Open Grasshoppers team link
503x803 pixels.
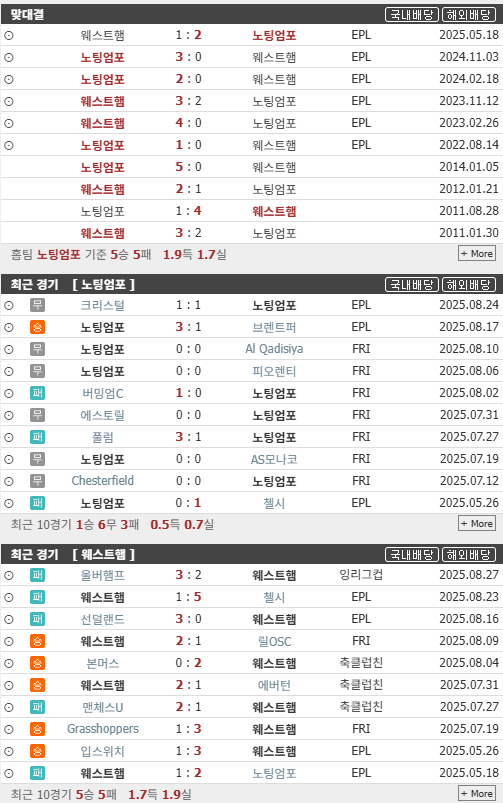[102, 729]
